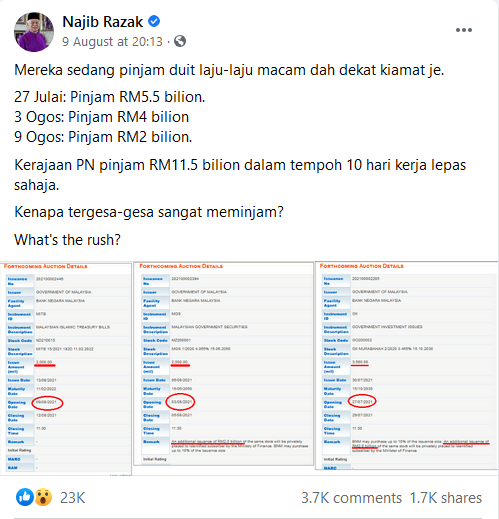This screenshot has width=499, height=519.
Task: Click the Like reaction icon
Action: pyautogui.click(x=25, y=497)
